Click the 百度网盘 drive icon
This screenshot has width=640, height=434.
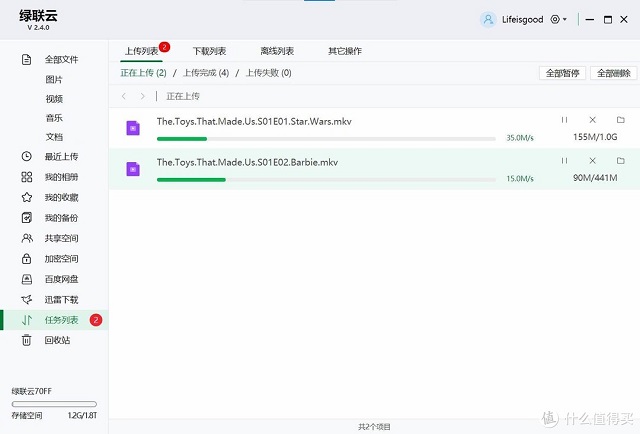pyautogui.click(x=27, y=279)
